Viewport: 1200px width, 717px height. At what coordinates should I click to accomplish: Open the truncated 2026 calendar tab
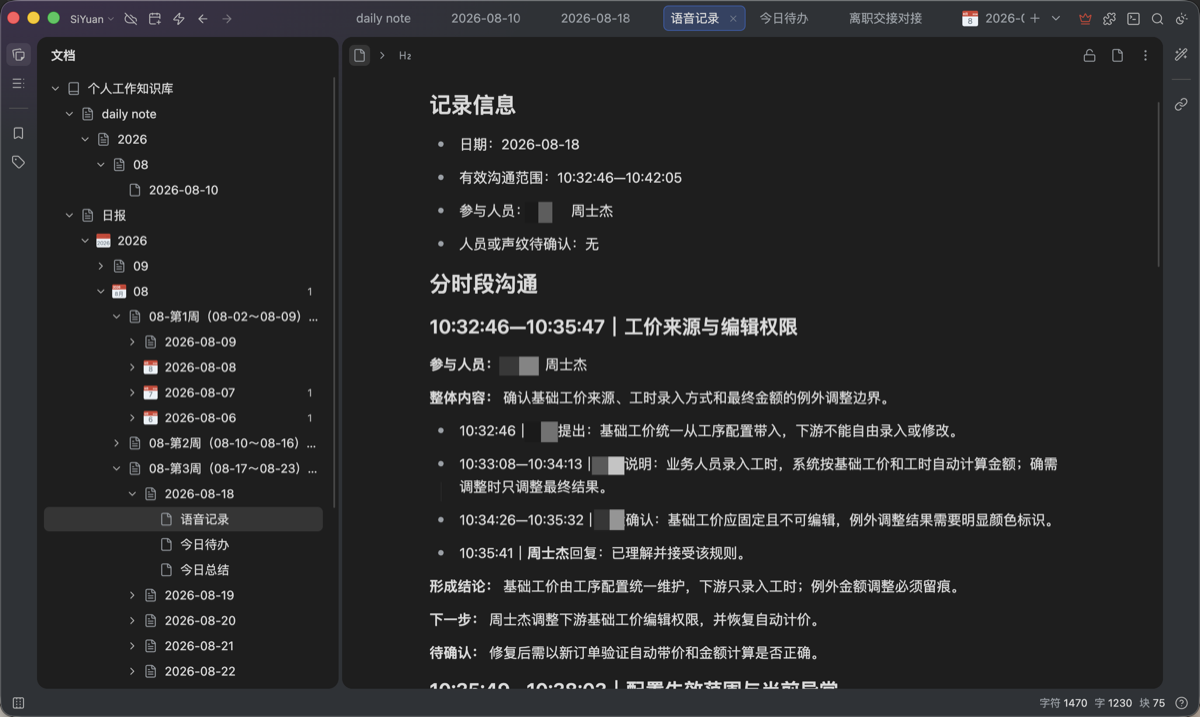[992, 18]
